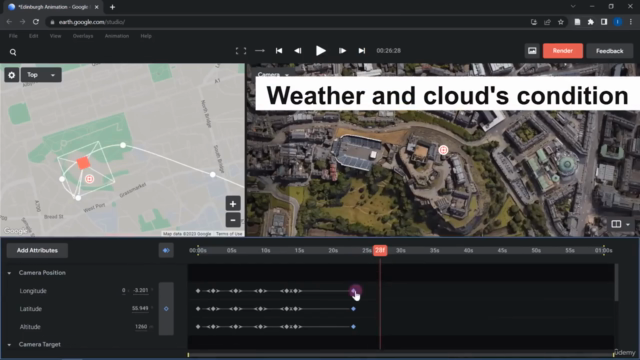Image resolution: width=640 pixels, height=360 pixels.
Task: Click the timecode display 00:26:28
Action: coord(389,51)
